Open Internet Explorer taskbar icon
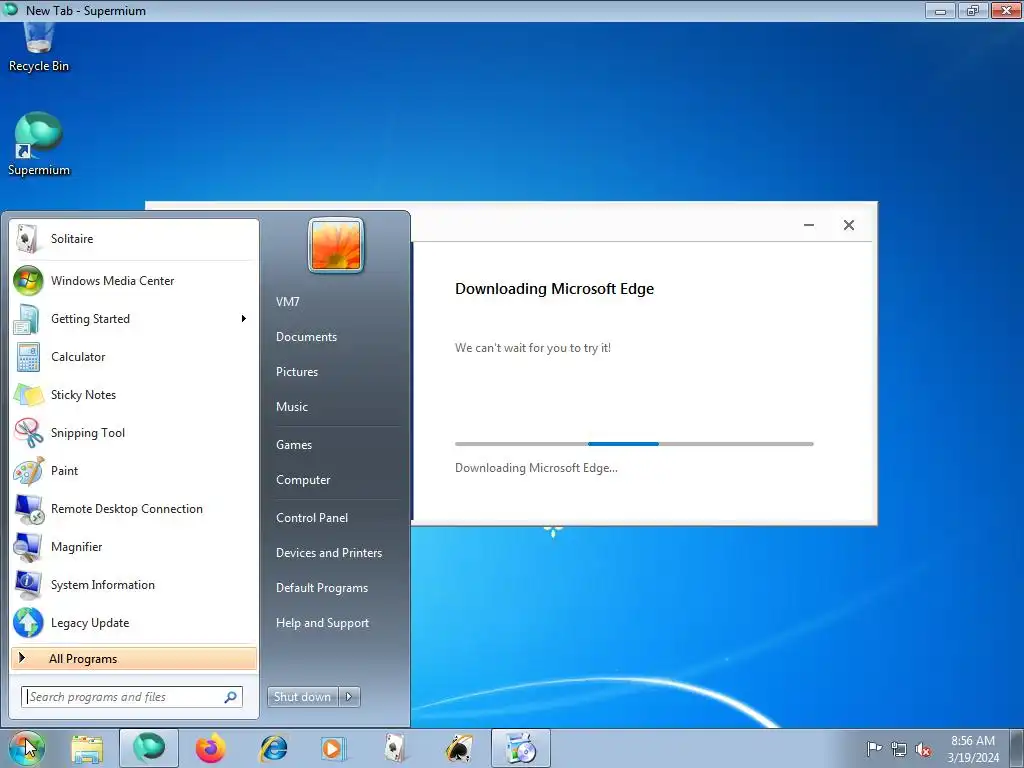Image resolution: width=1024 pixels, height=768 pixels. 273,748
